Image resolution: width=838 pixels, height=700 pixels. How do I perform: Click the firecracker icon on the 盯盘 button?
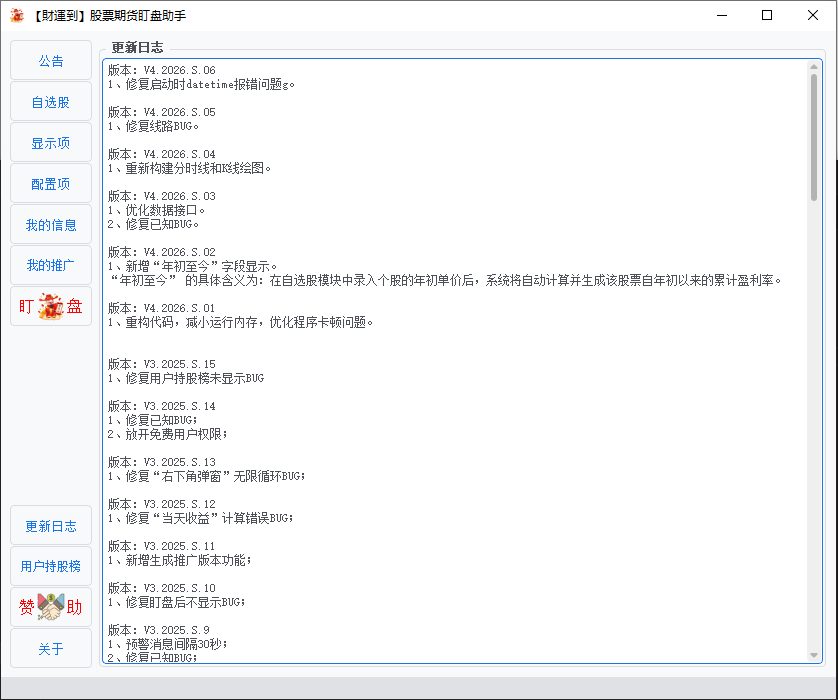(x=49, y=306)
